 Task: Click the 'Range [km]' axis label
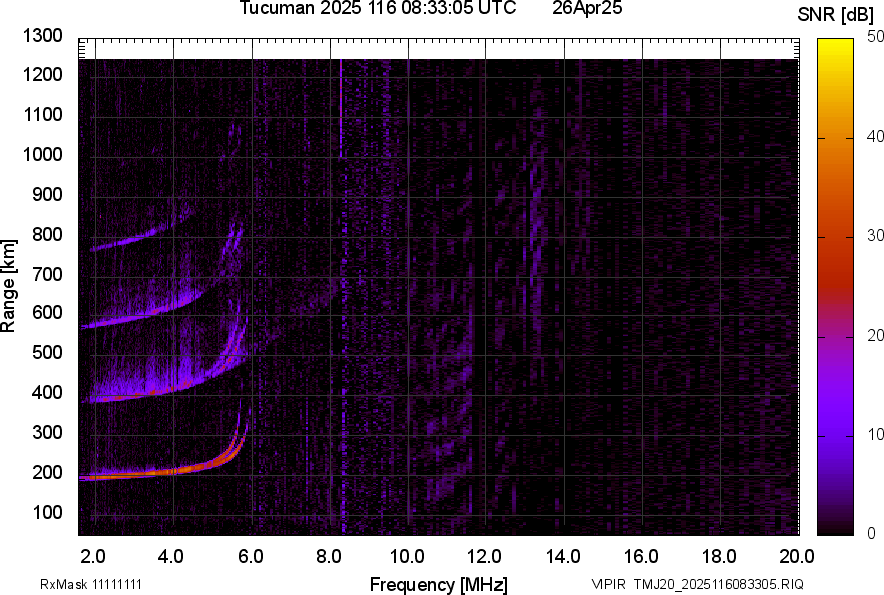click(8, 286)
